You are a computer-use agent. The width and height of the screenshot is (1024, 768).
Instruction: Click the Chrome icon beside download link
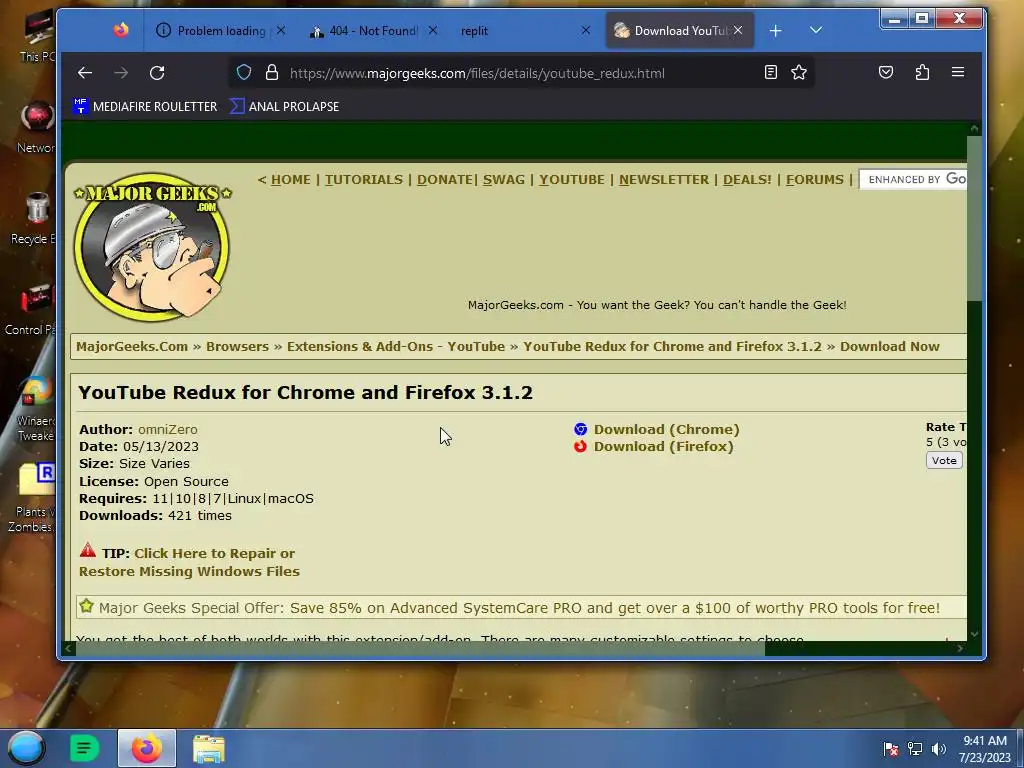click(580, 429)
